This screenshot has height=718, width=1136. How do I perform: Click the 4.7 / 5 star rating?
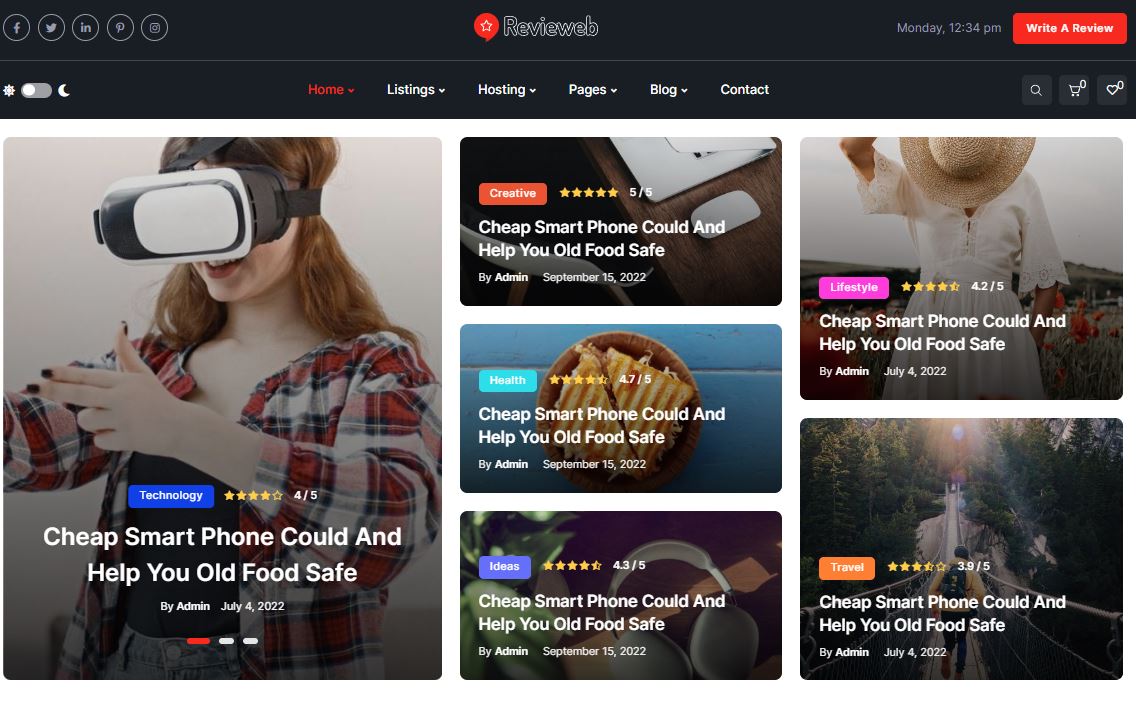coord(600,380)
